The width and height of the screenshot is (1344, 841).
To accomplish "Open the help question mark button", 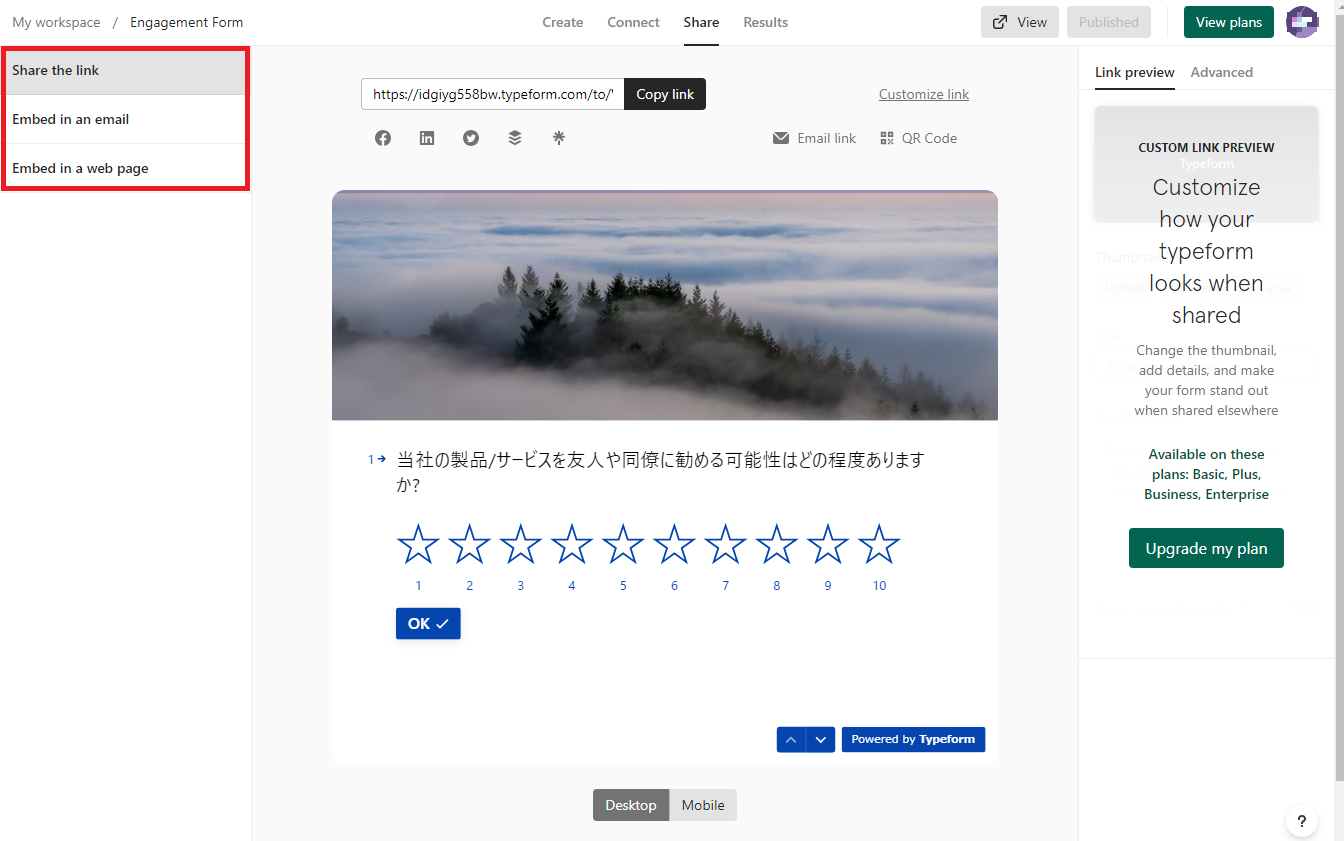I will point(1301,821).
